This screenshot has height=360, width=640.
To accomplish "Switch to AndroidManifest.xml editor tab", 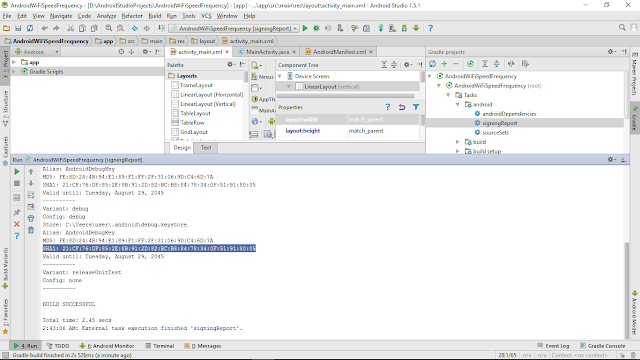I will [x=339, y=52].
